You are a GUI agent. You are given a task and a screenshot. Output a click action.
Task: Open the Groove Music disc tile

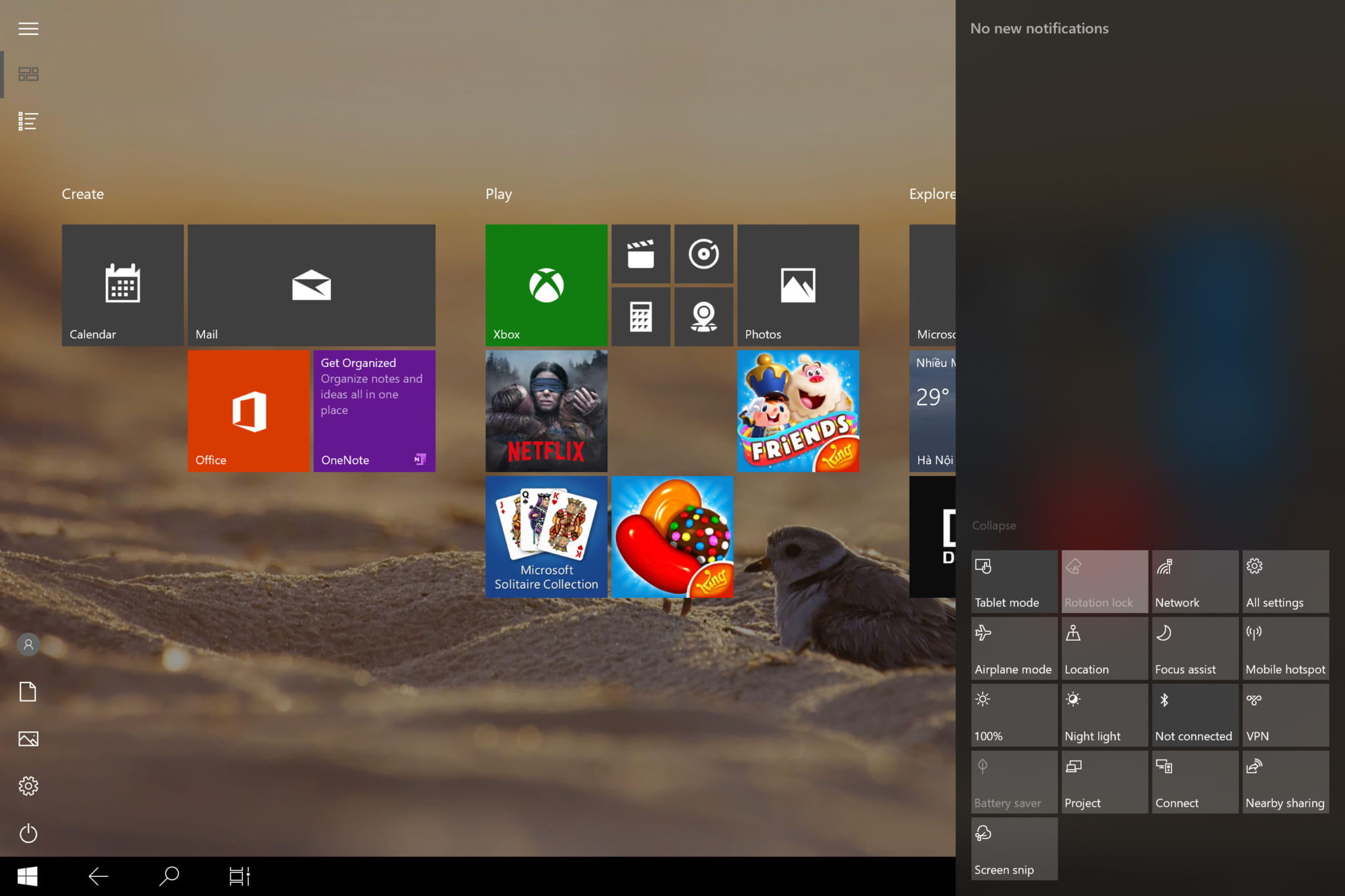[703, 254]
